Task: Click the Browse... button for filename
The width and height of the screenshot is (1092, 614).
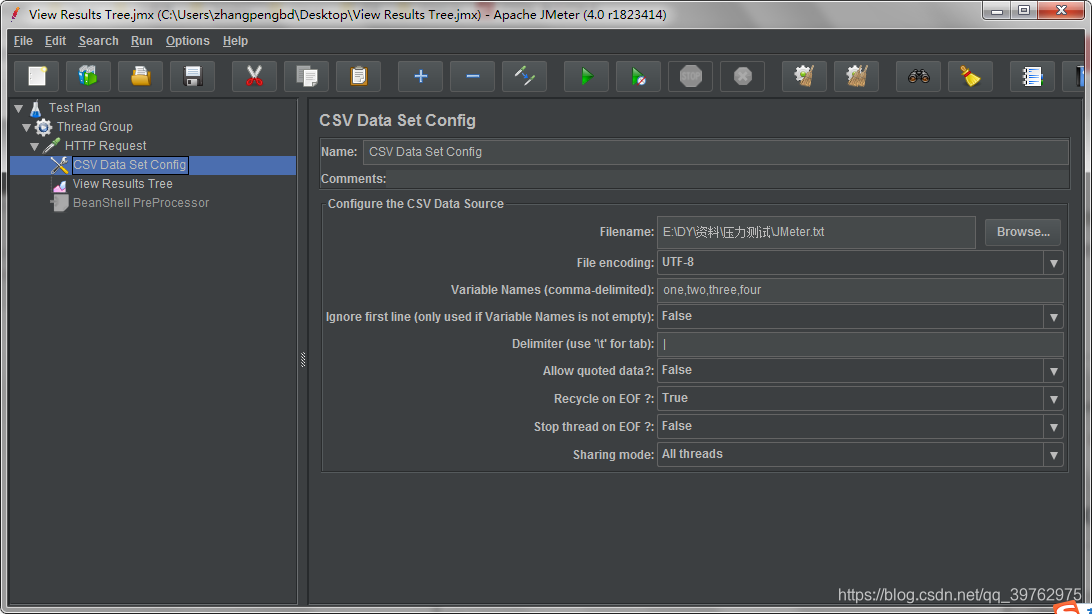Action: click(x=1022, y=232)
